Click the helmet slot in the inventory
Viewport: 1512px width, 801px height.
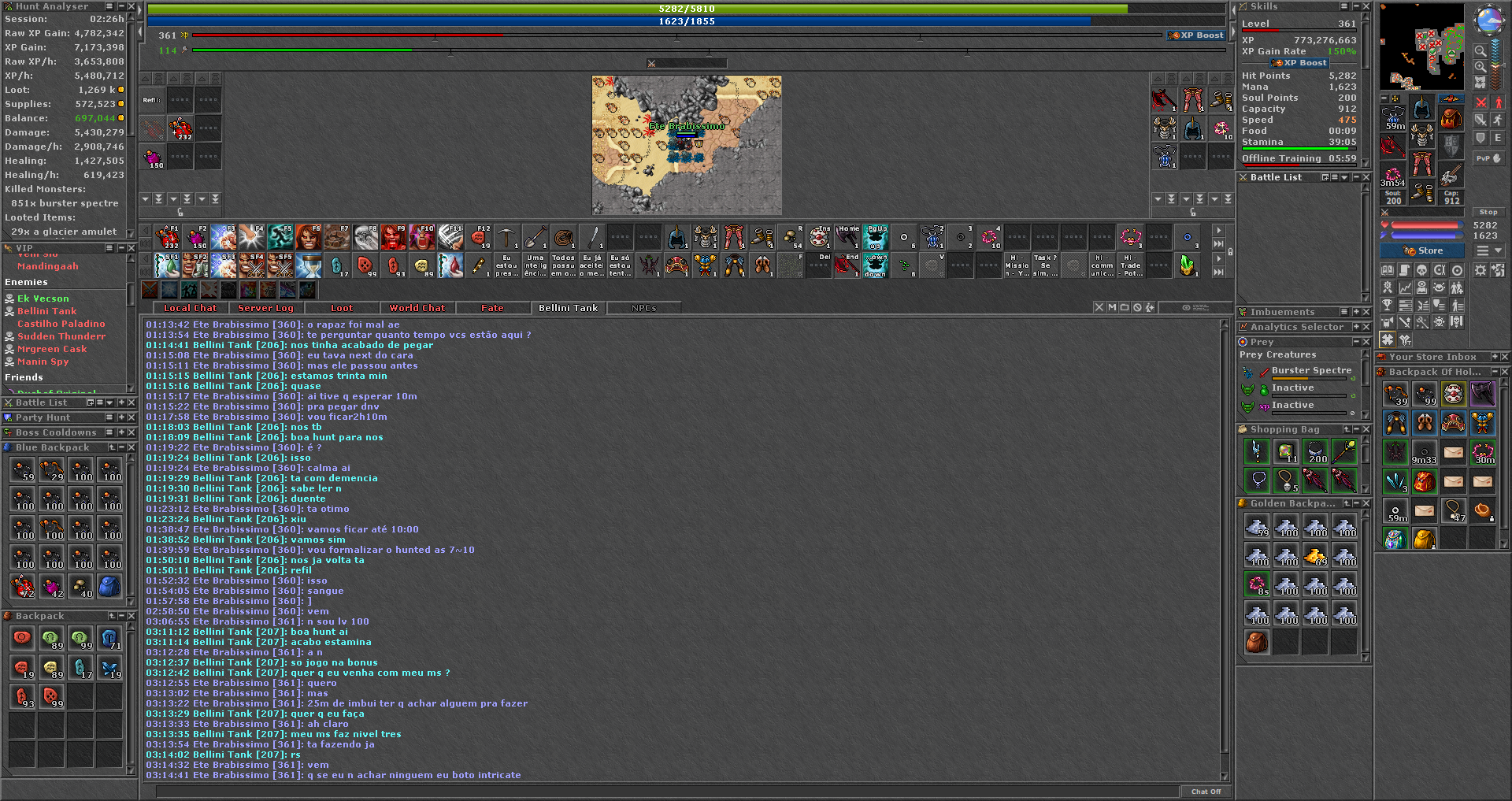(x=1422, y=108)
